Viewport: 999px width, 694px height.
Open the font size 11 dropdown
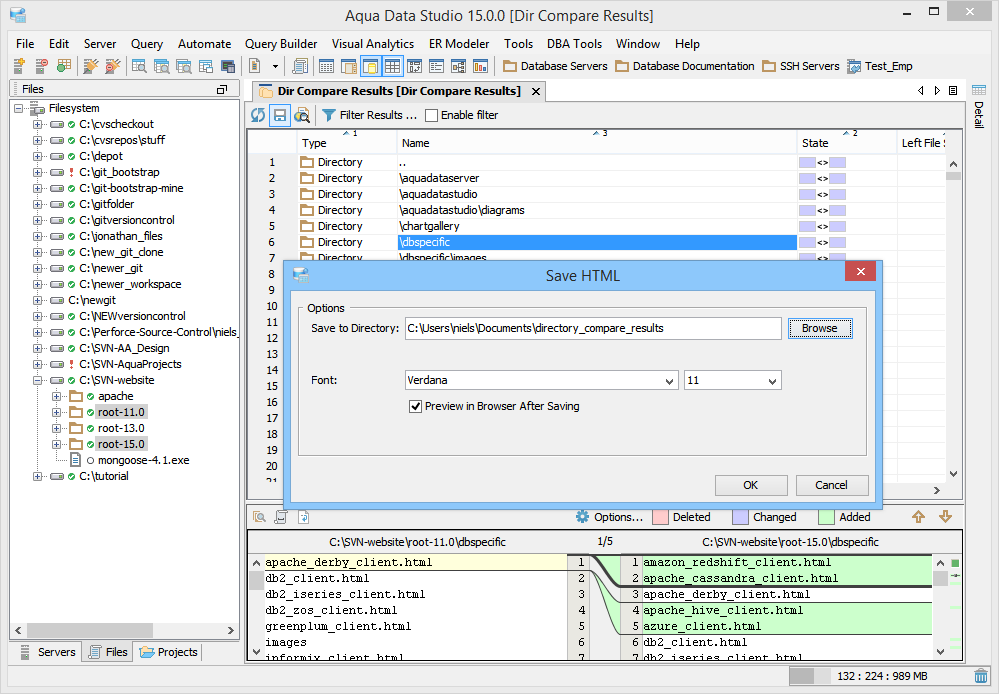(771, 381)
